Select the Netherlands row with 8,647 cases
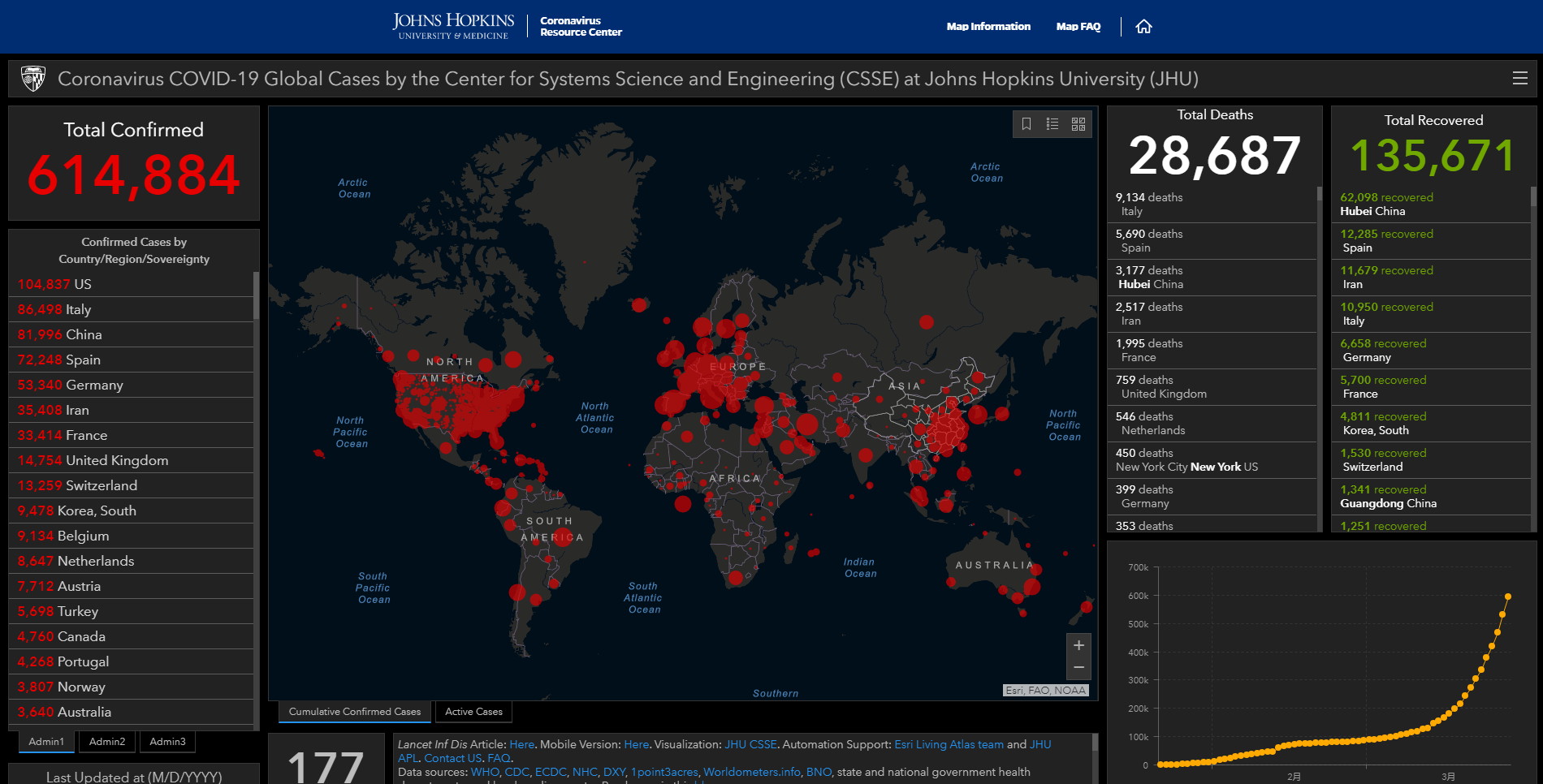This screenshot has height=784, width=1543. [131, 561]
